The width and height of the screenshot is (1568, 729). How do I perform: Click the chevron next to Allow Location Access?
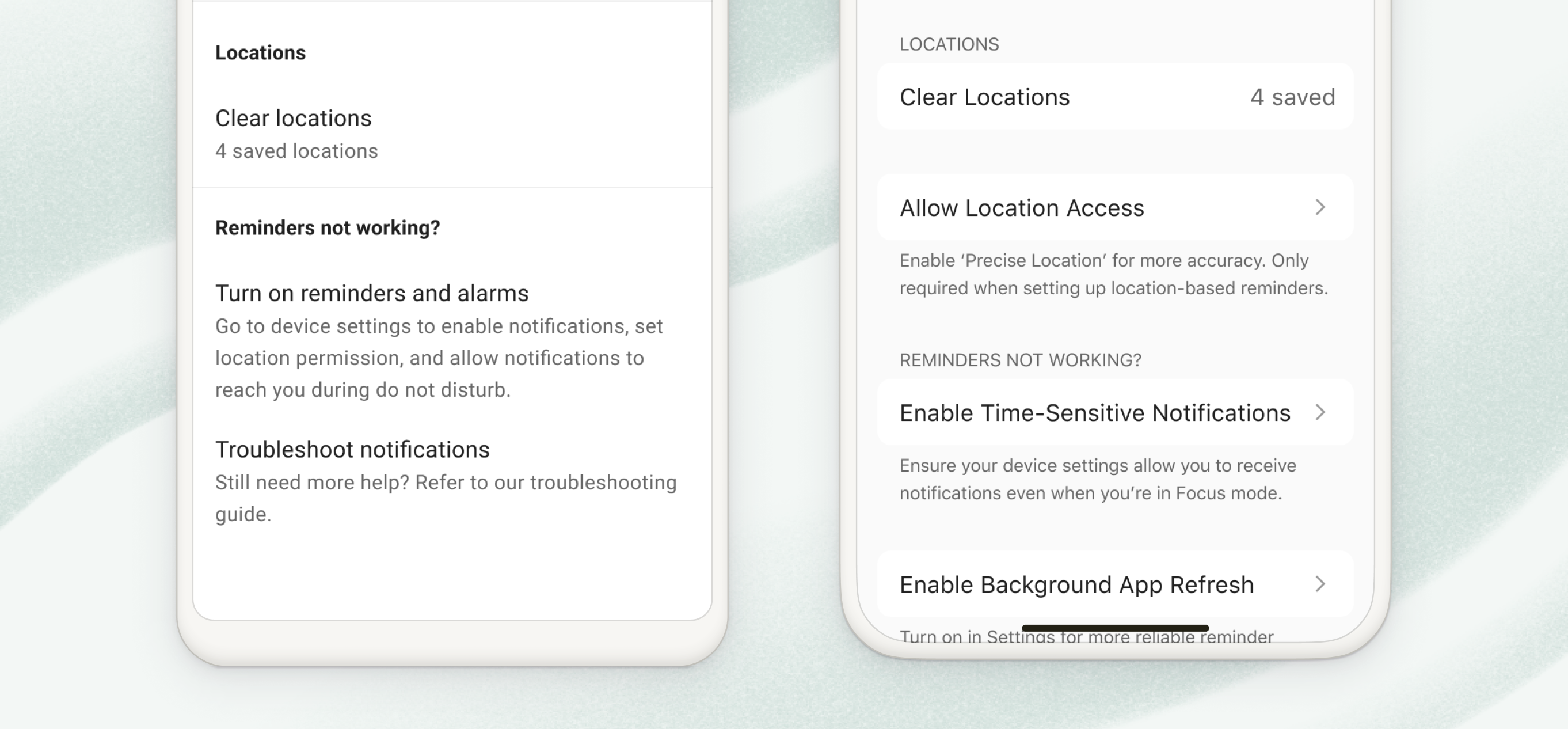(x=1320, y=208)
